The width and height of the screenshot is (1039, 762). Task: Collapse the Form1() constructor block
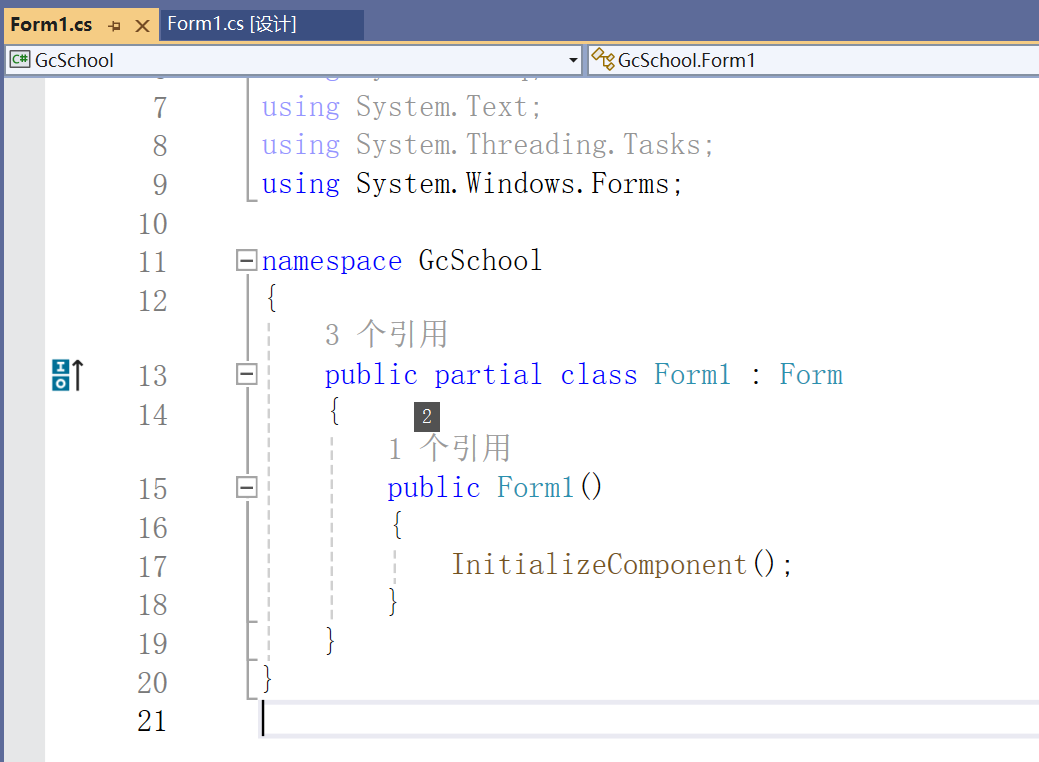pyautogui.click(x=246, y=488)
